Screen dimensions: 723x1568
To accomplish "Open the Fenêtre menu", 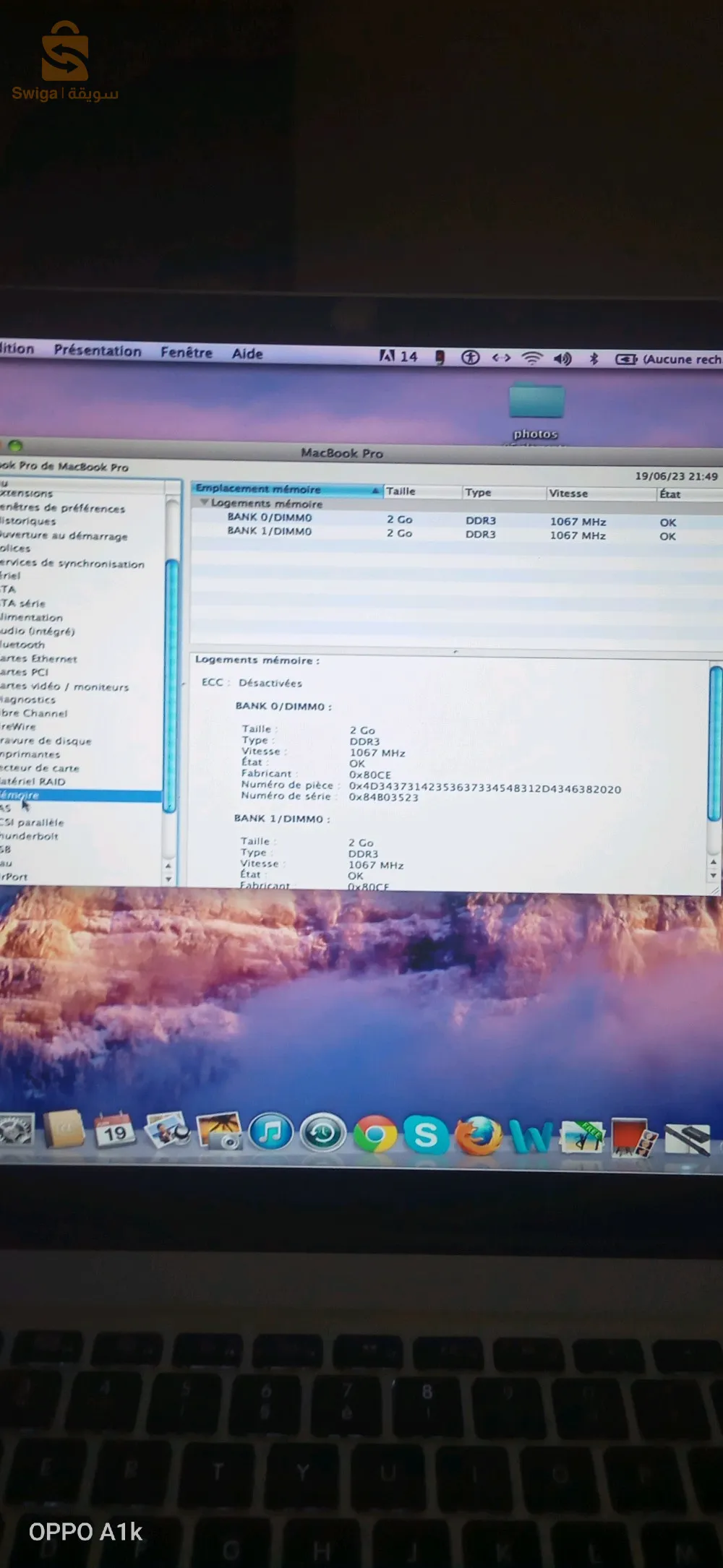I will click(x=186, y=353).
